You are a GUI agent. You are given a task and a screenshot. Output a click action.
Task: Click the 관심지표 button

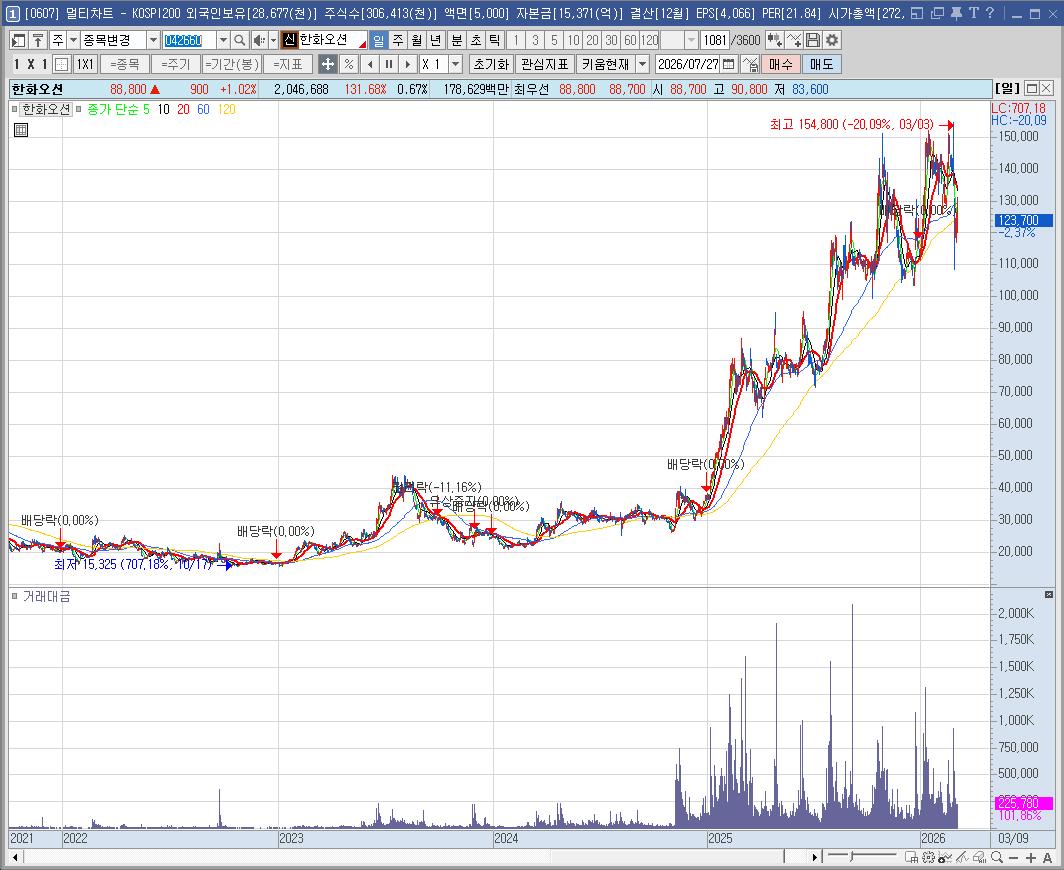pos(544,64)
